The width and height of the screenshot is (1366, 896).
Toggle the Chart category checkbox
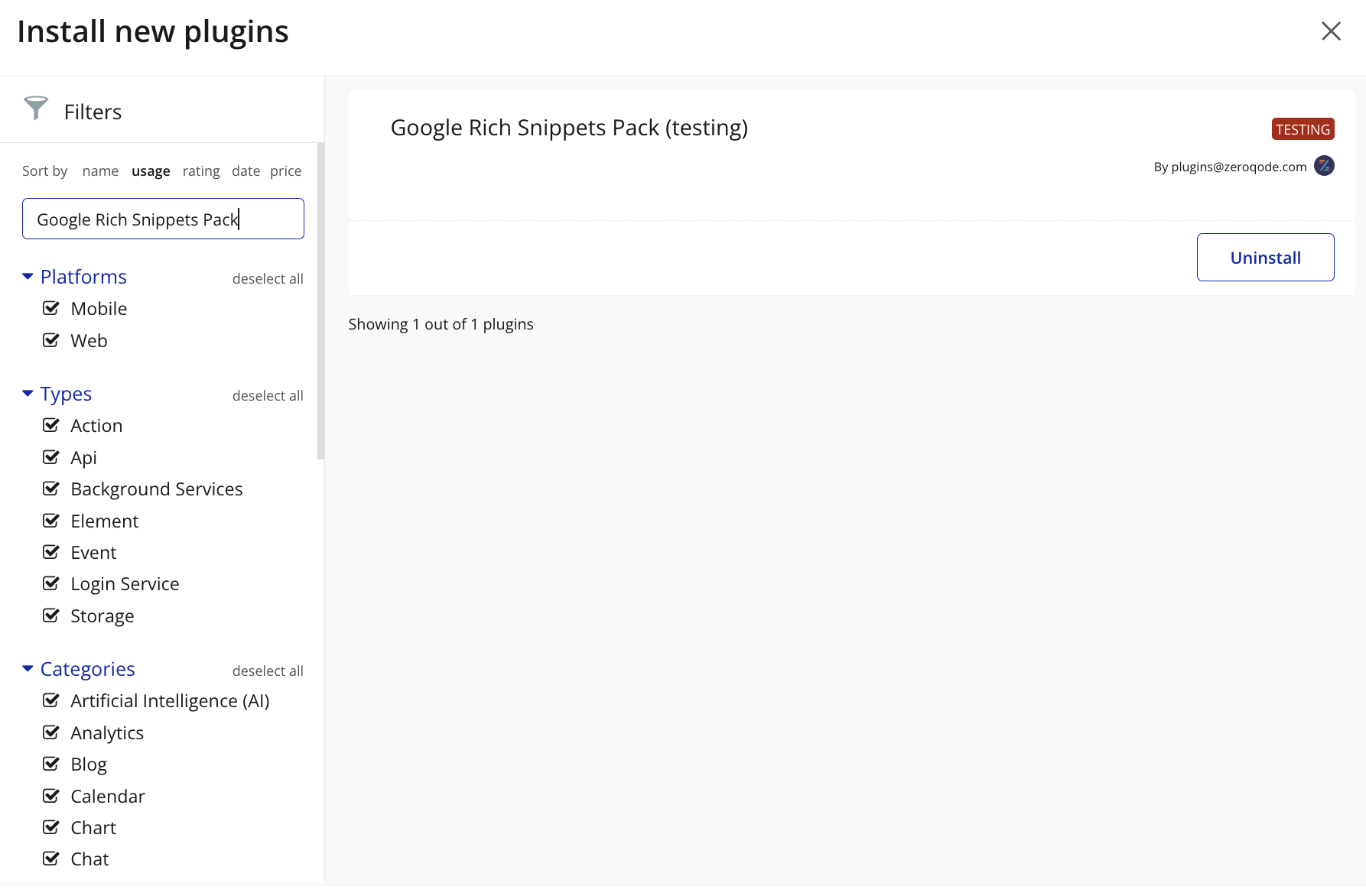click(x=51, y=827)
